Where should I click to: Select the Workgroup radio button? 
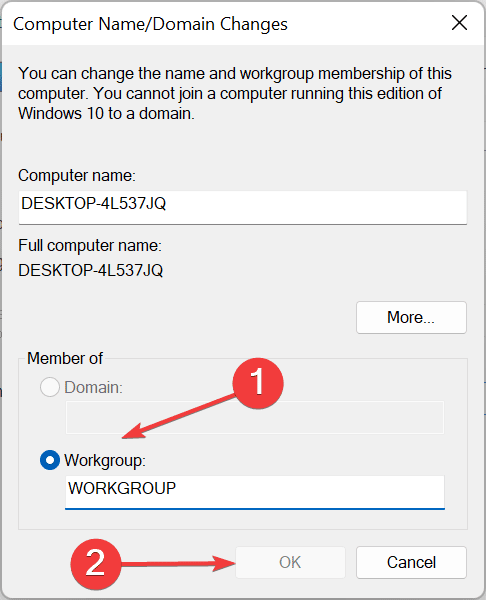[x=50, y=460]
